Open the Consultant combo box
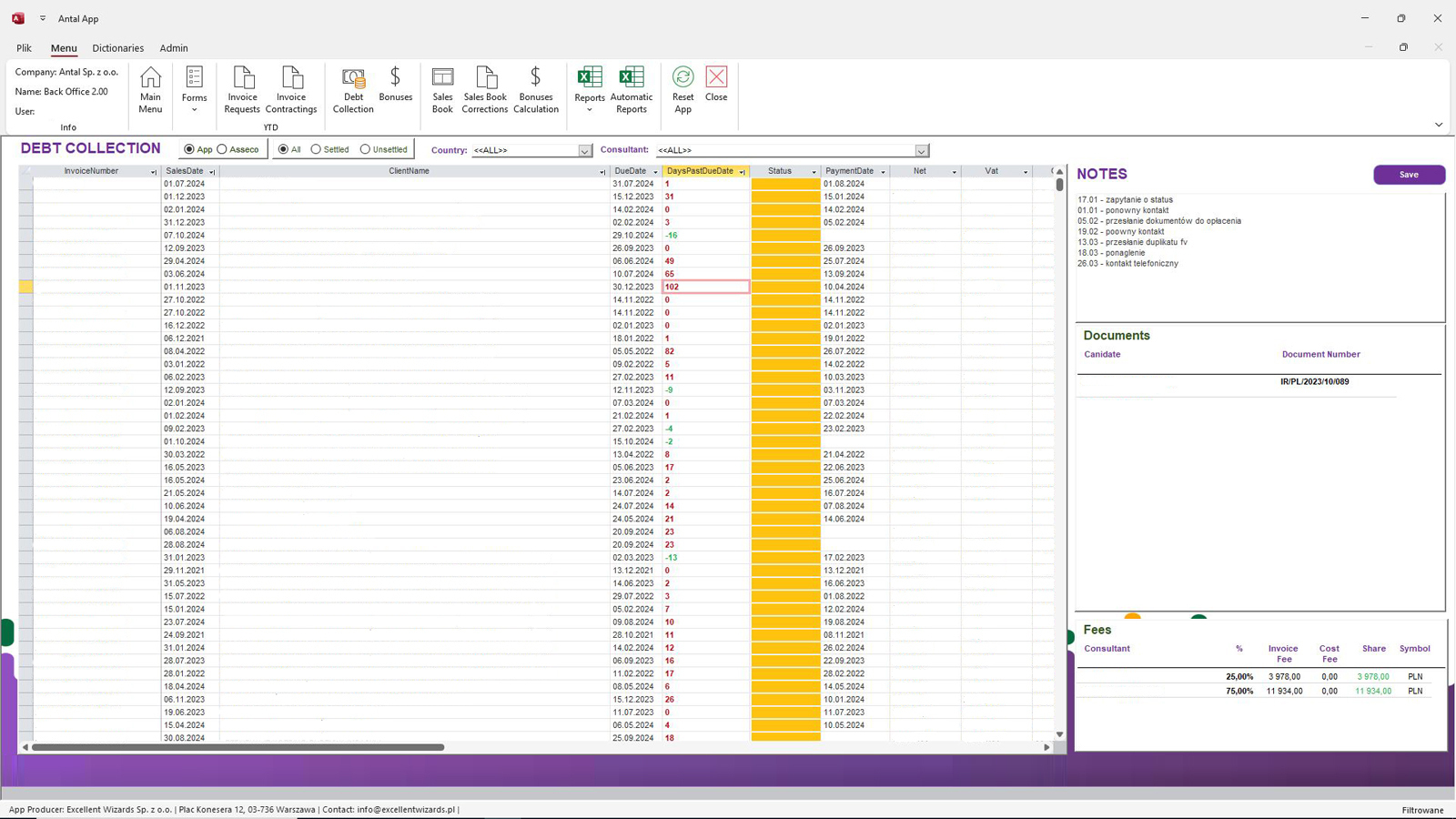The height and width of the screenshot is (819, 1456). point(921,151)
